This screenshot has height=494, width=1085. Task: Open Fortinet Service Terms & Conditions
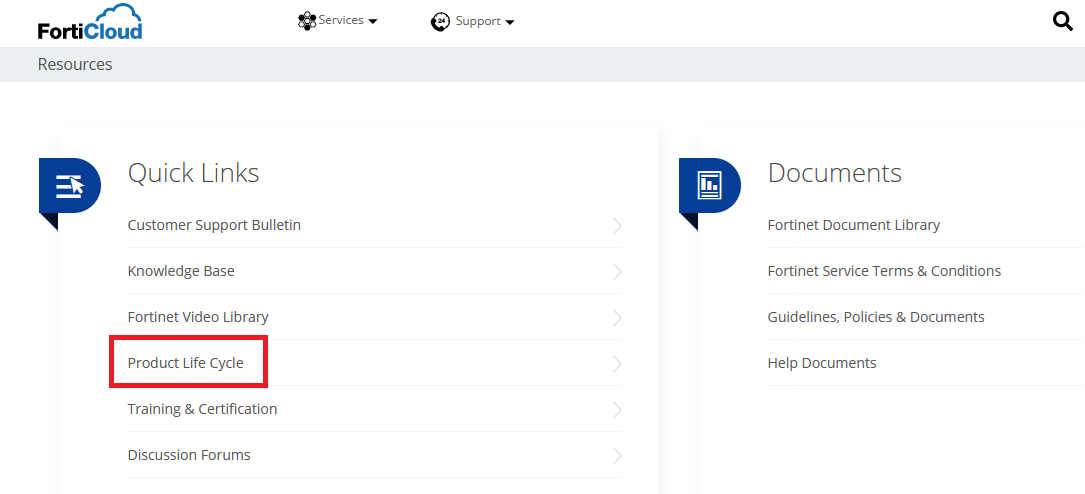pyautogui.click(x=884, y=271)
